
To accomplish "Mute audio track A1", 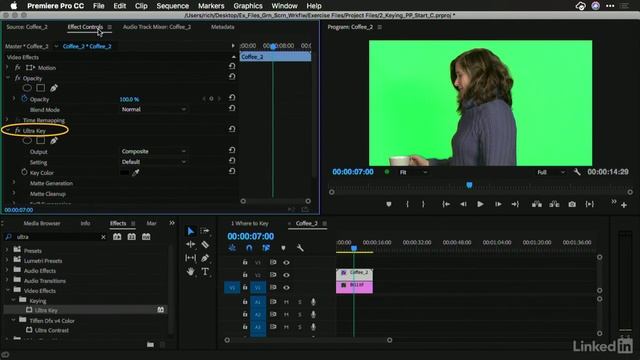I will [287, 302].
